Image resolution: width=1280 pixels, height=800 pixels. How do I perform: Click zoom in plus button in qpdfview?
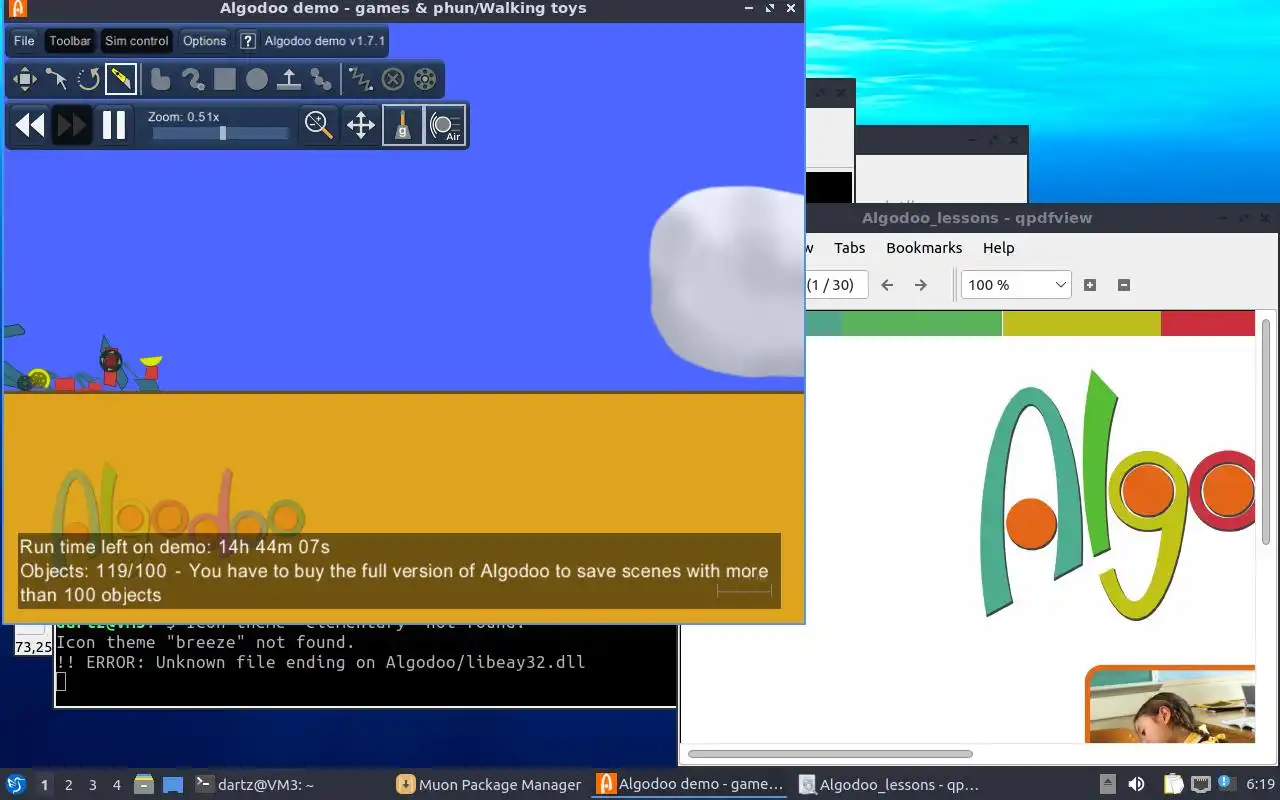(x=1090, y=285)
